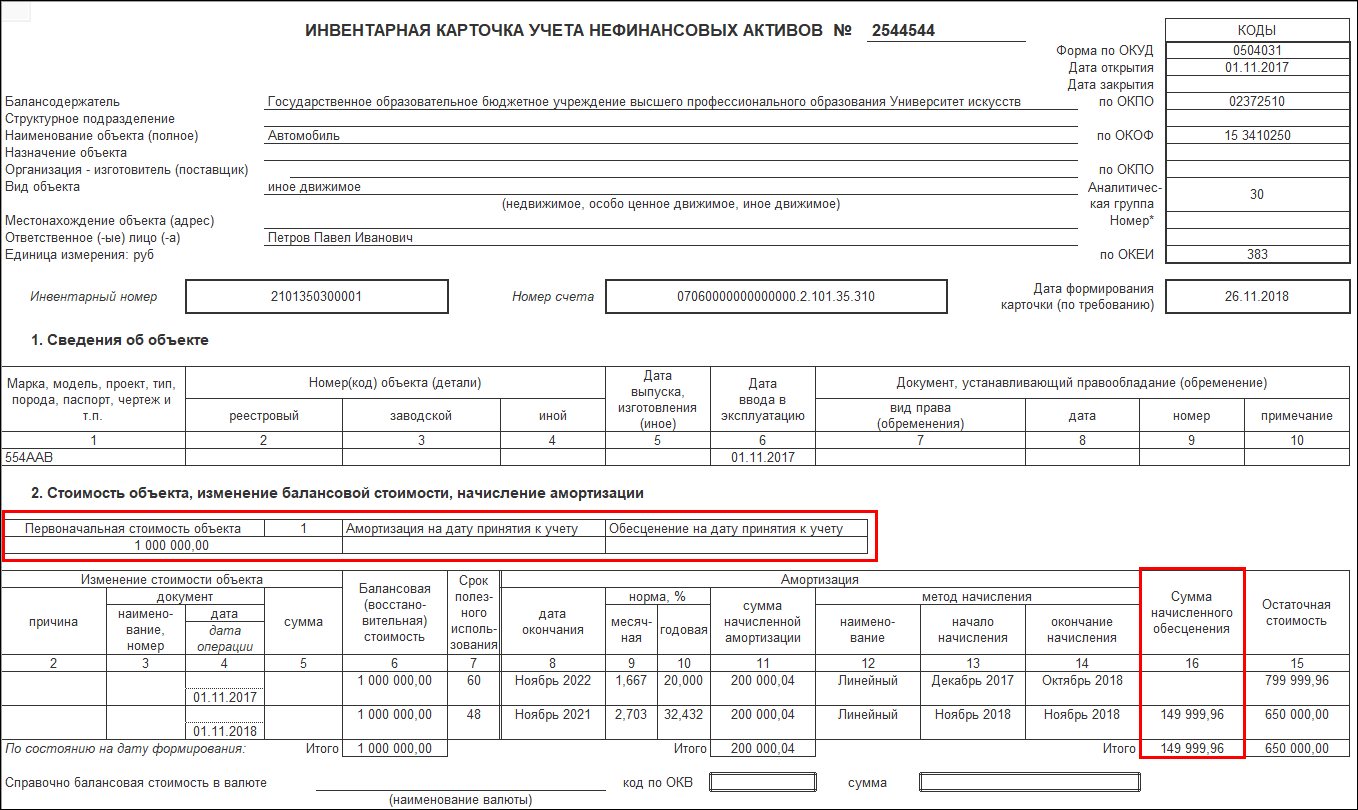Click the balance holder university name

[x=644, y=102]
